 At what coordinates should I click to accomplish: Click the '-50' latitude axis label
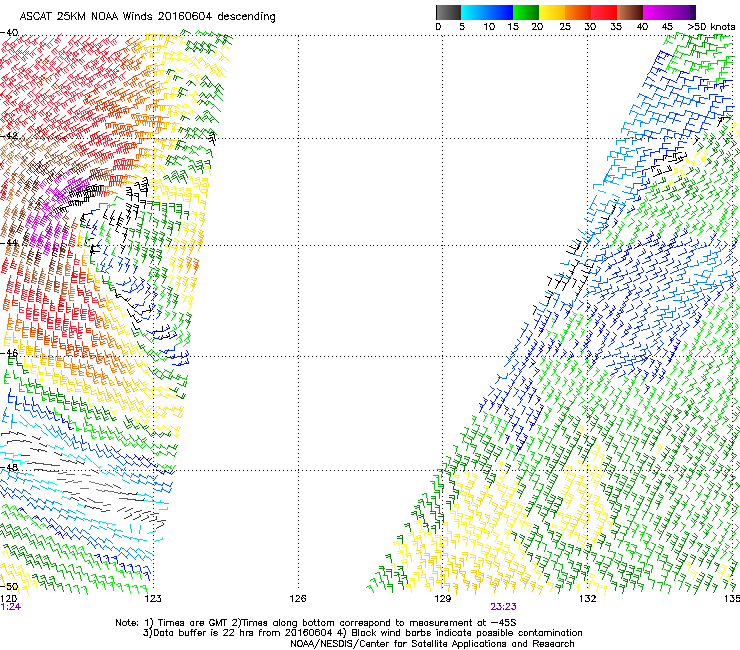[x=9, y=587]
